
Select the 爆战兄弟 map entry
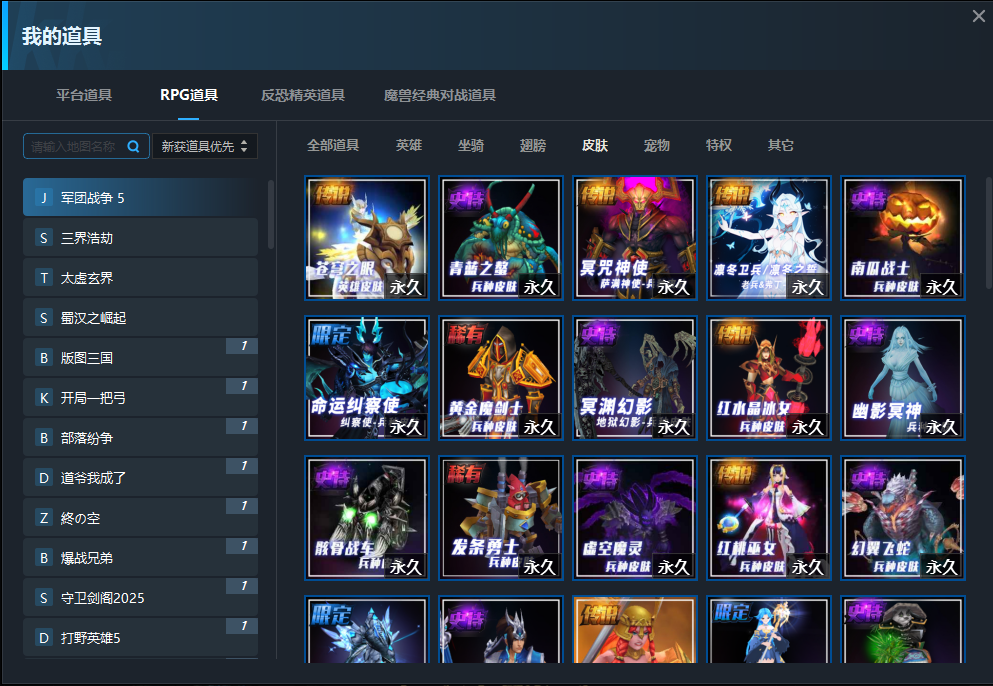tap(141, 557)
